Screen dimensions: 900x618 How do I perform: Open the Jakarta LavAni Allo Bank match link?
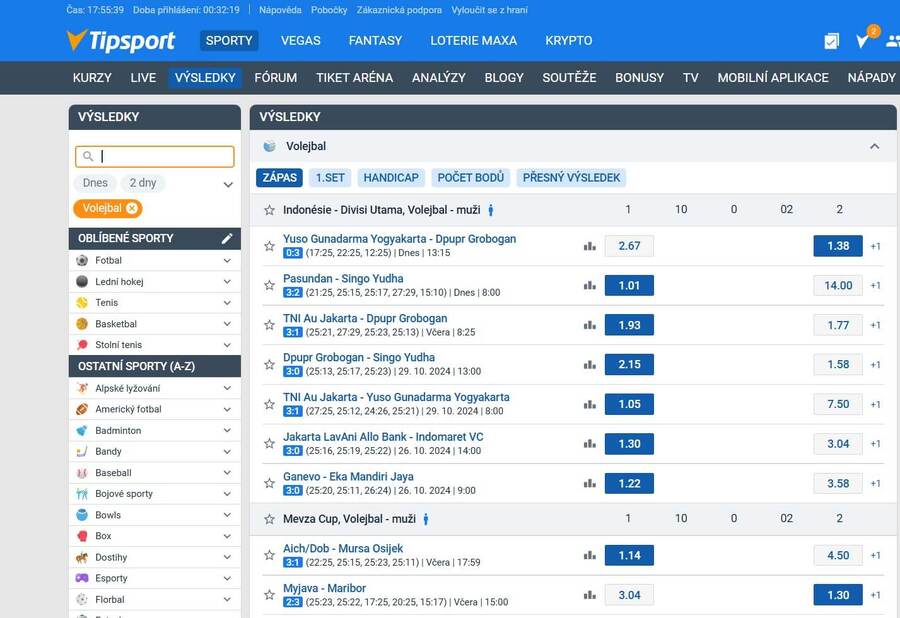383,437
